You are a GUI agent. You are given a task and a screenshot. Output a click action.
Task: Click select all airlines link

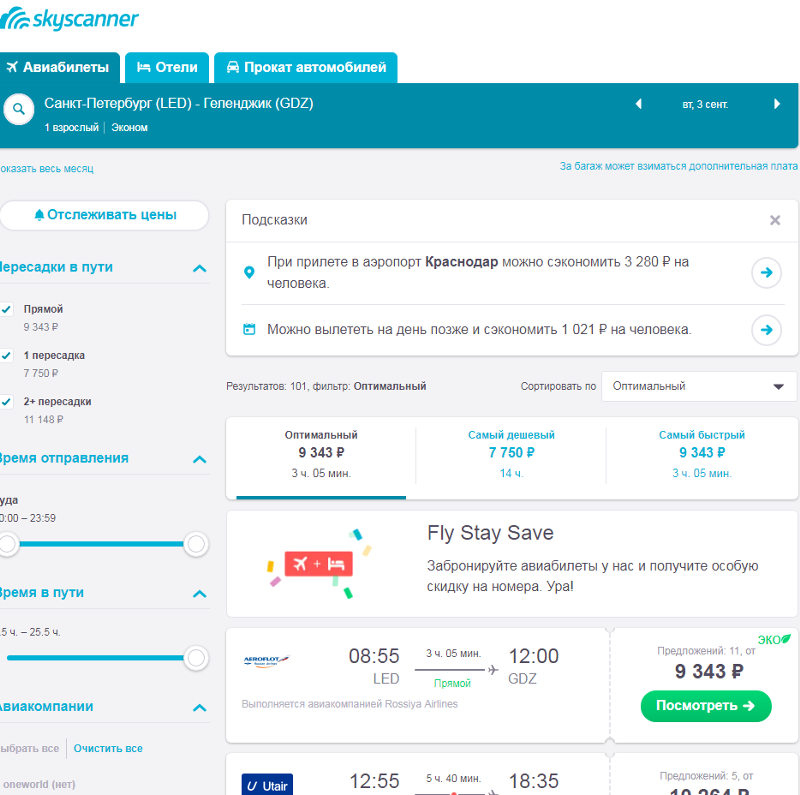point(30,748)
